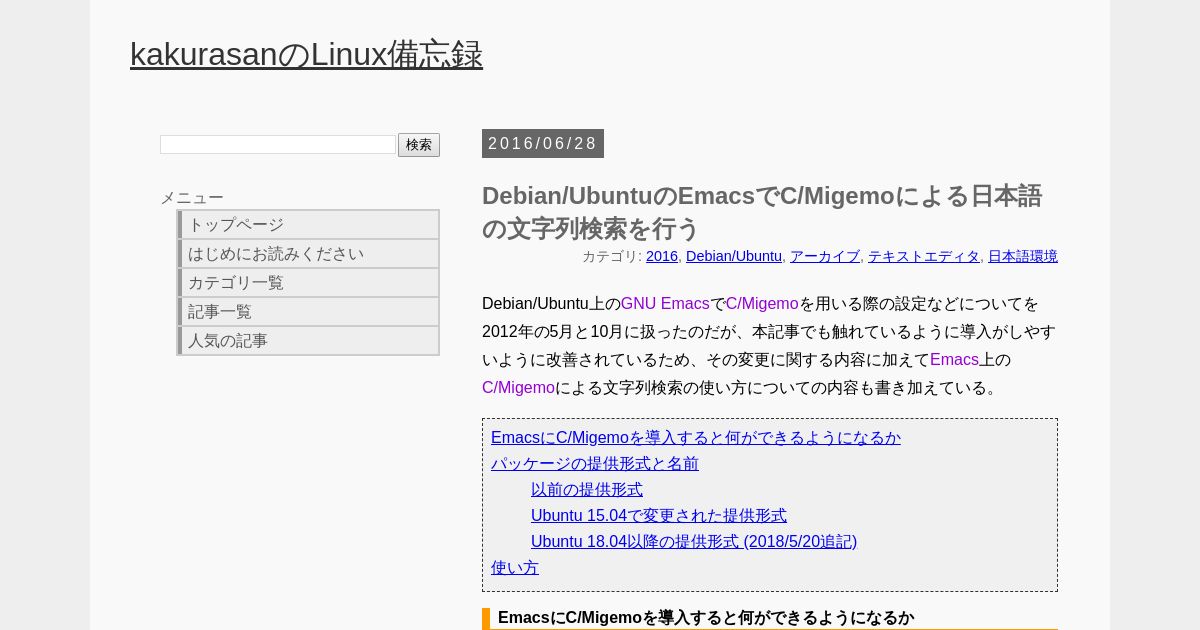
Task: Go to カテゴリ一覧 menu item
Action: 309,283
